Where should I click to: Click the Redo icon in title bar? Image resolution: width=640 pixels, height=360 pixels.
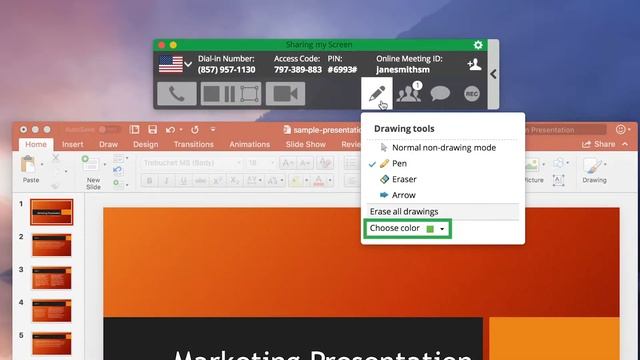[195, 130]
